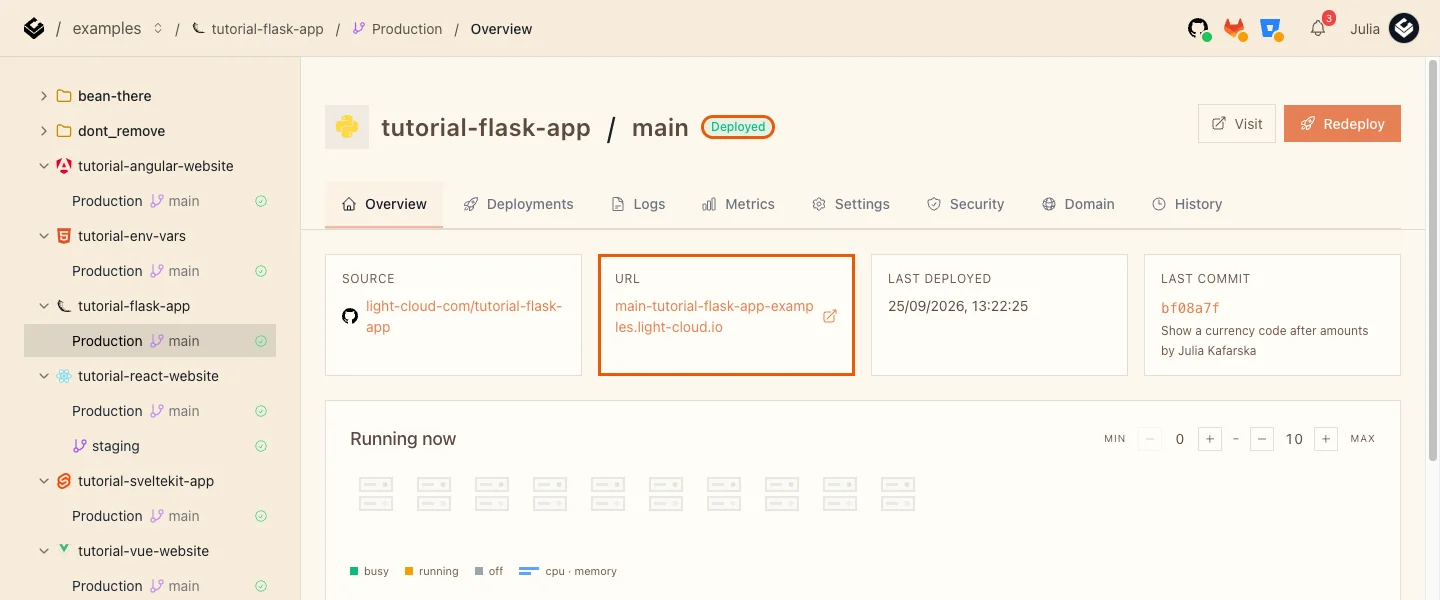This screenshot has width=1440, height=600.
Task: Click the busy legend green swatch
Action: tap(354, 571)
